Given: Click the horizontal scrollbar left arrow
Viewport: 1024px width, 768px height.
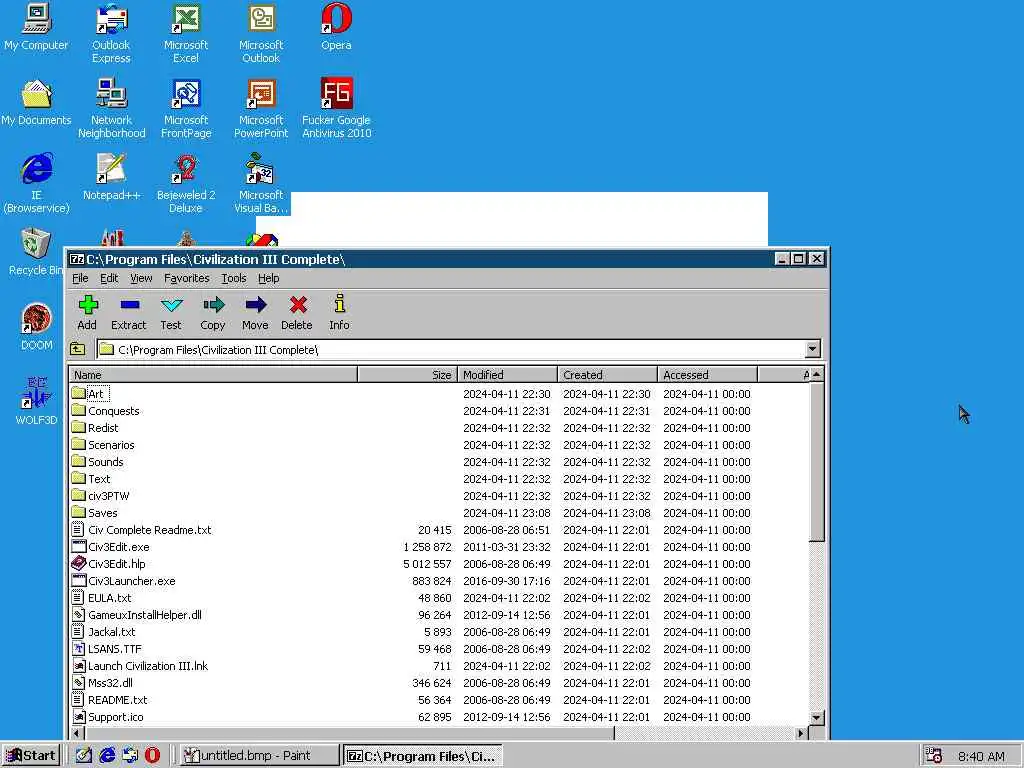Looking at the screenshot, I should tap(77, 733).
